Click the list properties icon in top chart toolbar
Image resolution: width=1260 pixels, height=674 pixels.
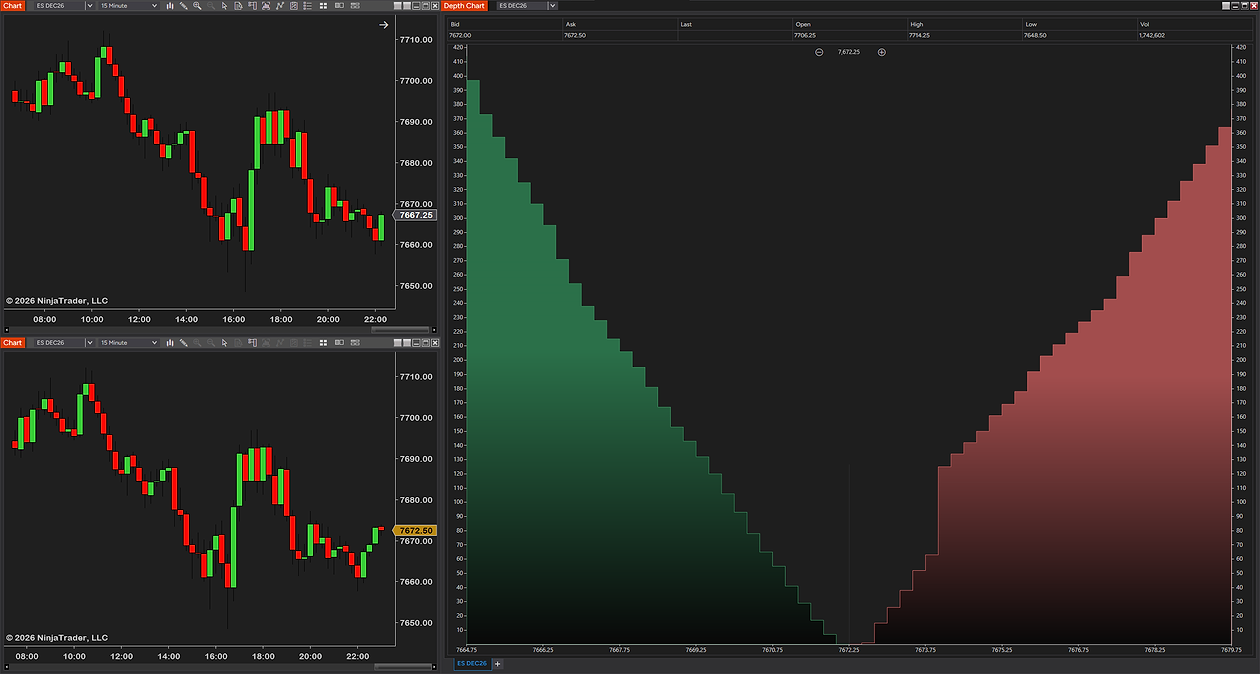(x=307, y=6)
